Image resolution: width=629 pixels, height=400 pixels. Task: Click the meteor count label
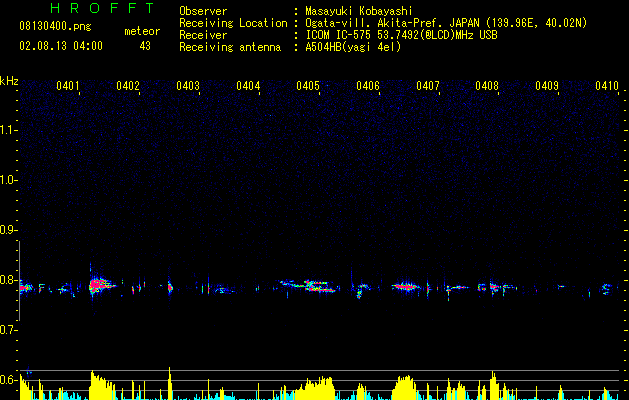[x=142, y=31]
